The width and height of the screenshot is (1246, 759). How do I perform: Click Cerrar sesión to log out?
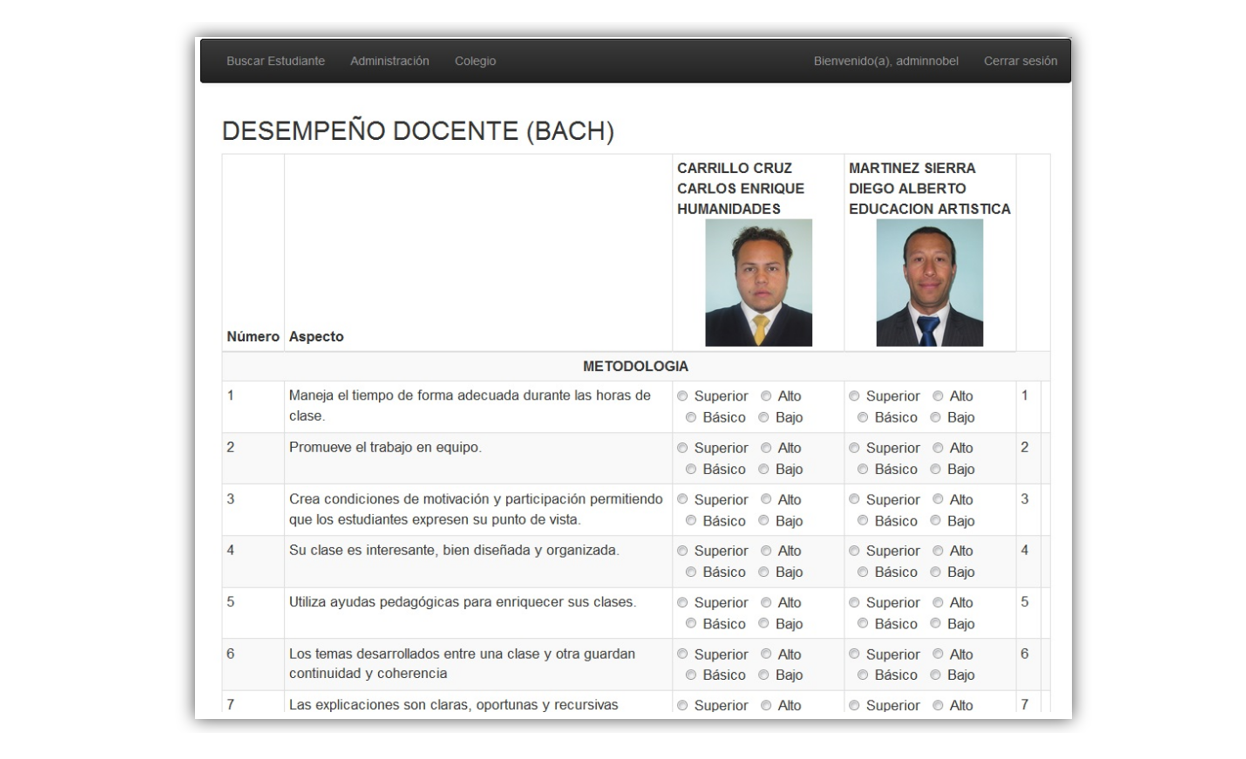(1020, 61)
